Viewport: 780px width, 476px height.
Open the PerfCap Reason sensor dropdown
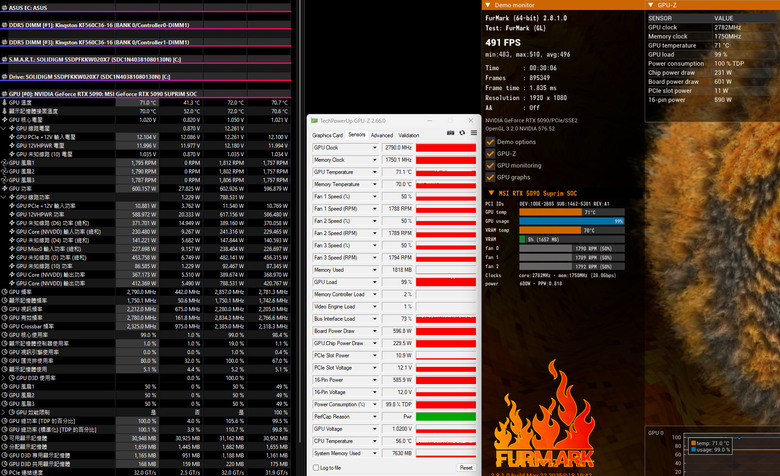pyautogui.click(x=375, y=417)
